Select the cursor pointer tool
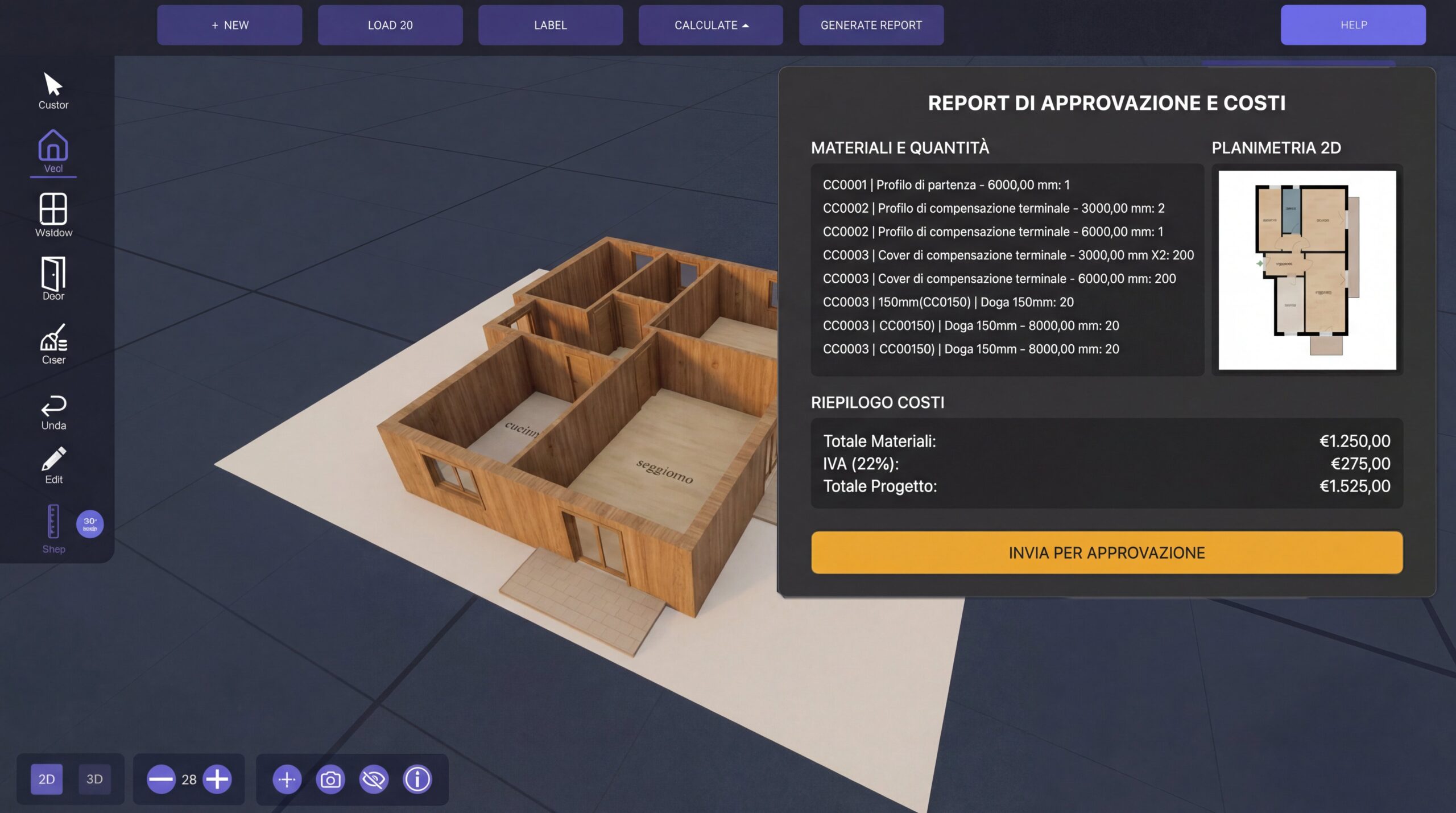1456x813 pixels. click(53, 85)
